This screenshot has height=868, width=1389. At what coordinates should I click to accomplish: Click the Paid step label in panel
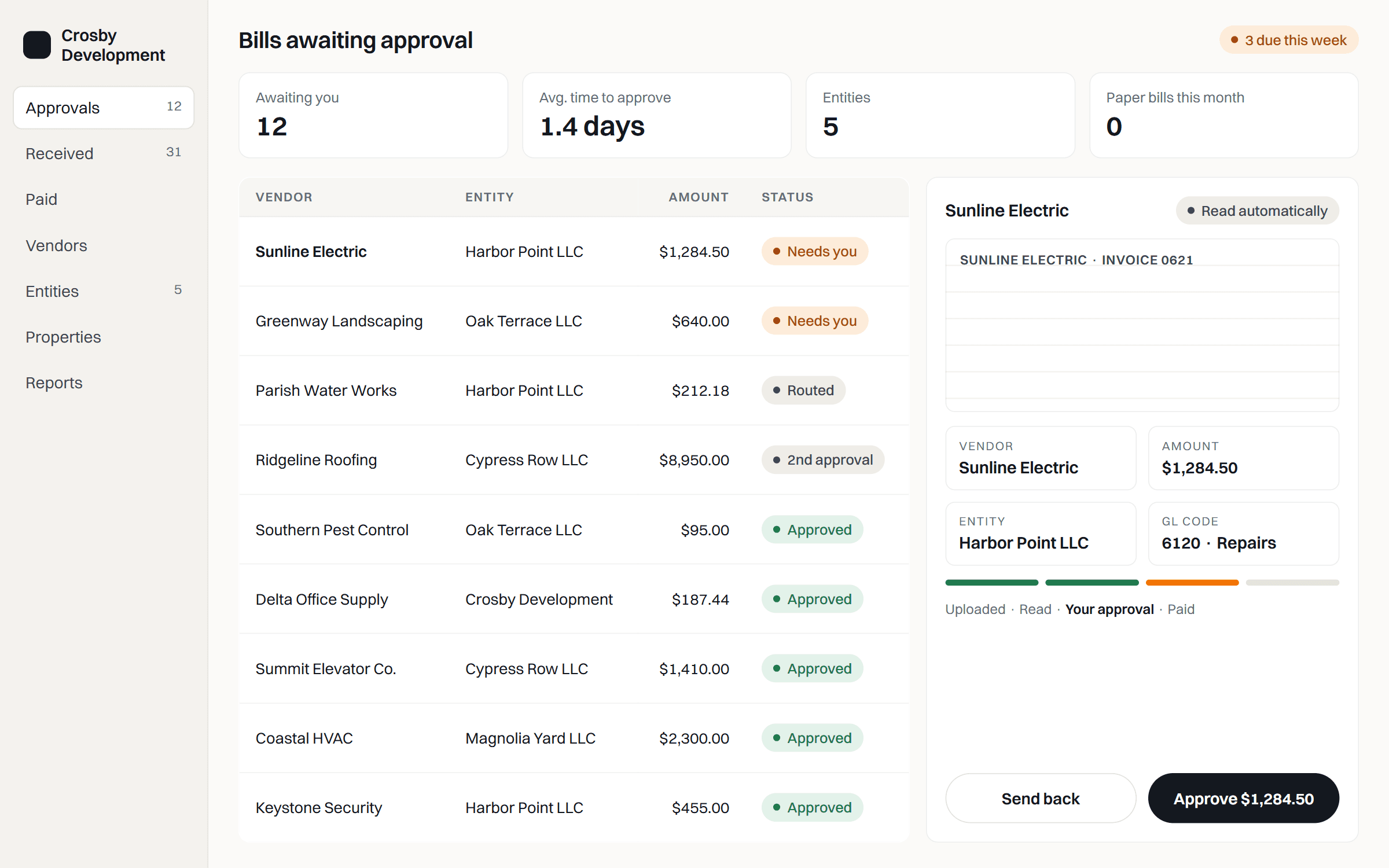point(1181,609)
